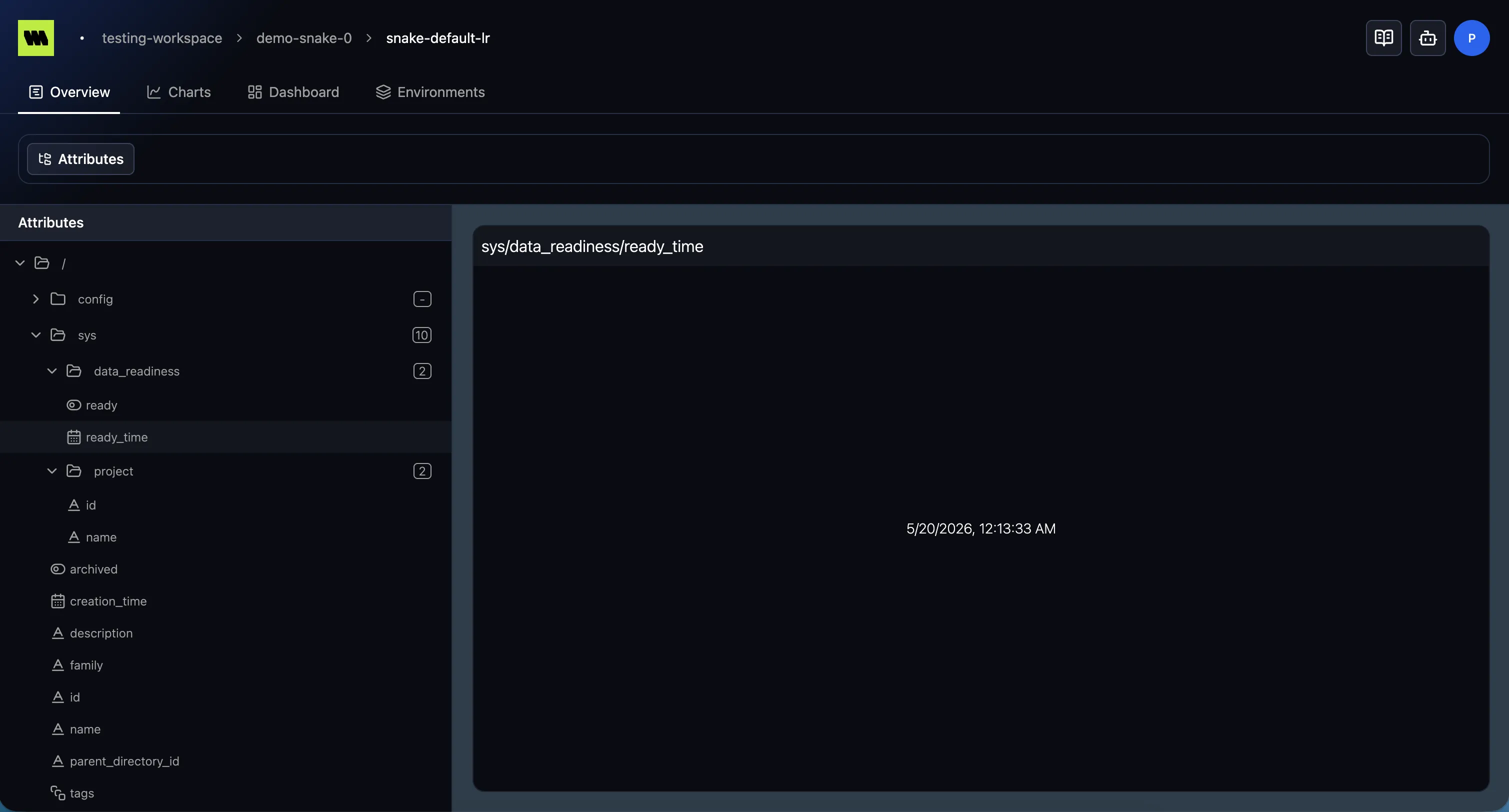This screenshot has height=812, width=1509.
Task: Click the config item count badge
Action: 422,299
